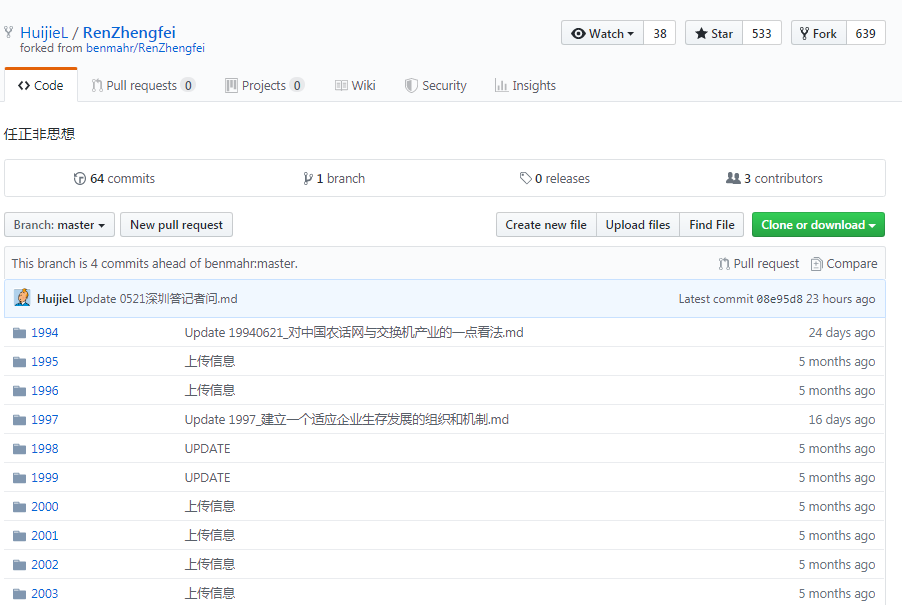Click the branch icon next to 1 branch
This screenshot has width=902, height=605.
(308, 179)
